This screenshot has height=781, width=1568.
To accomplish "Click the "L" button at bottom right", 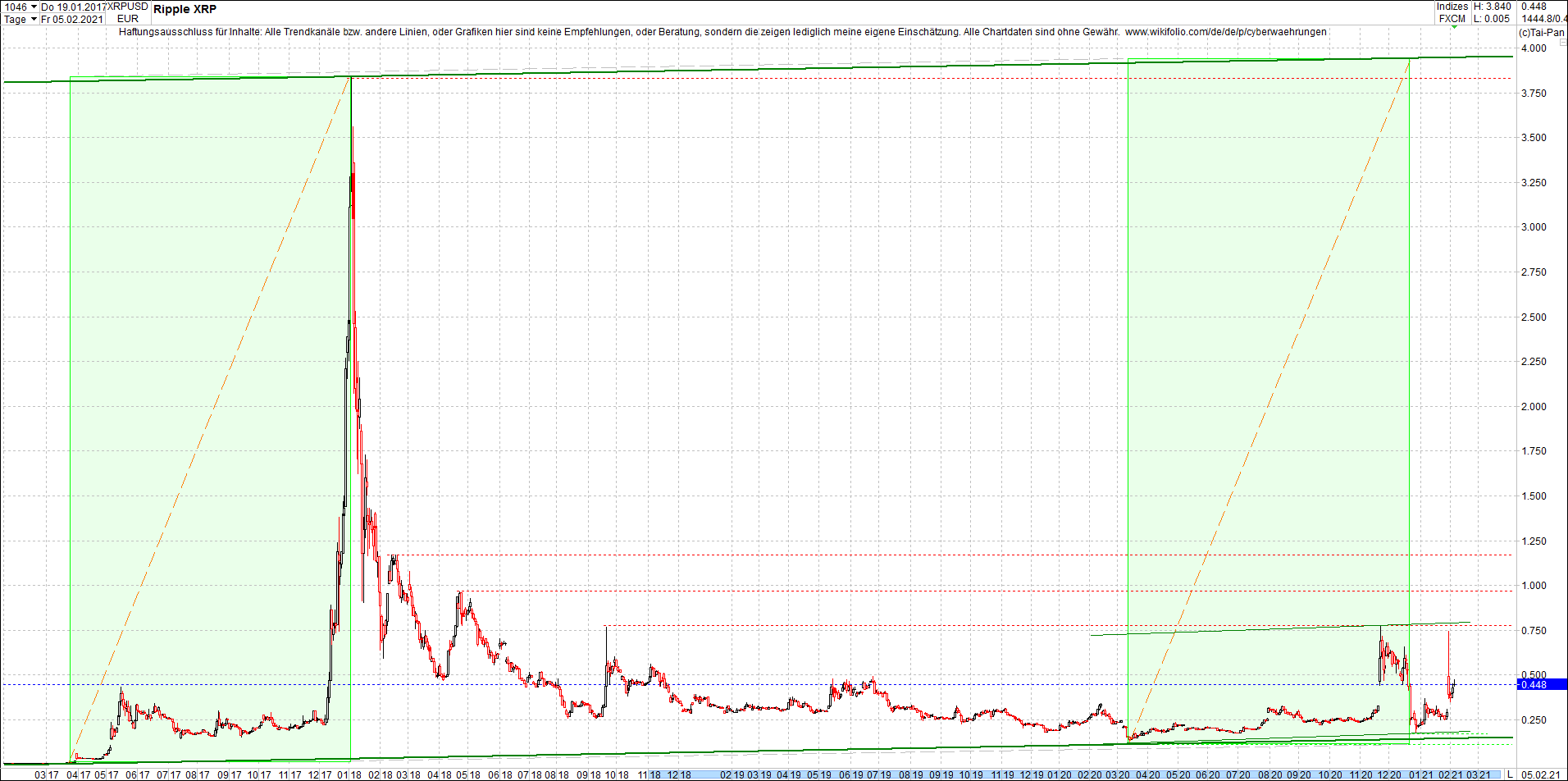I will coord(1511,774).
